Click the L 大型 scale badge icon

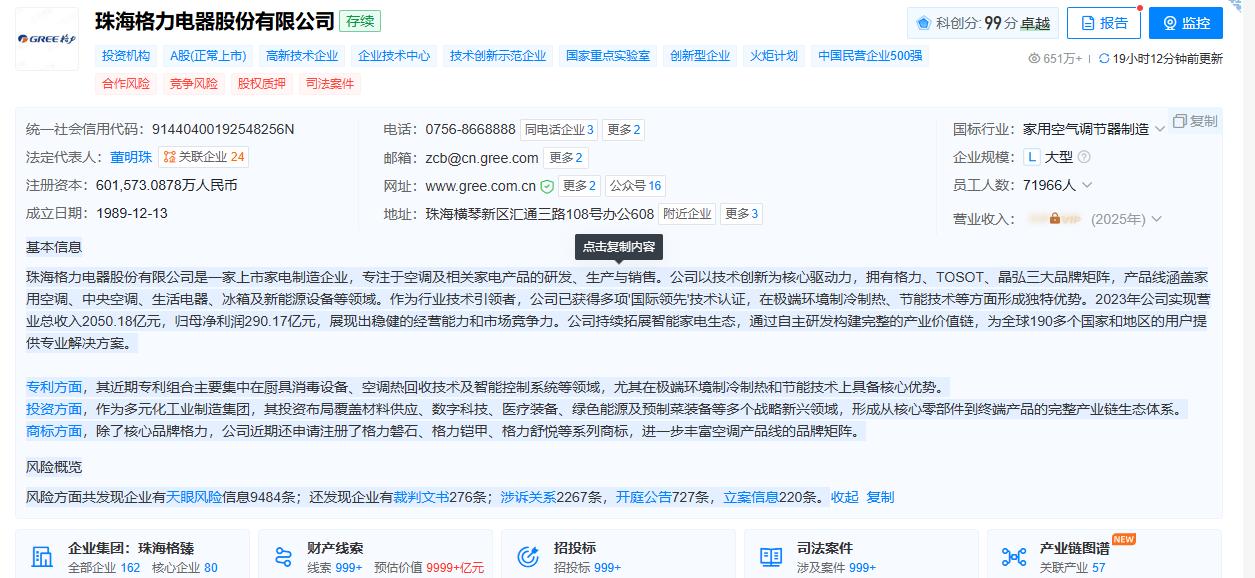coord(1032,157)
